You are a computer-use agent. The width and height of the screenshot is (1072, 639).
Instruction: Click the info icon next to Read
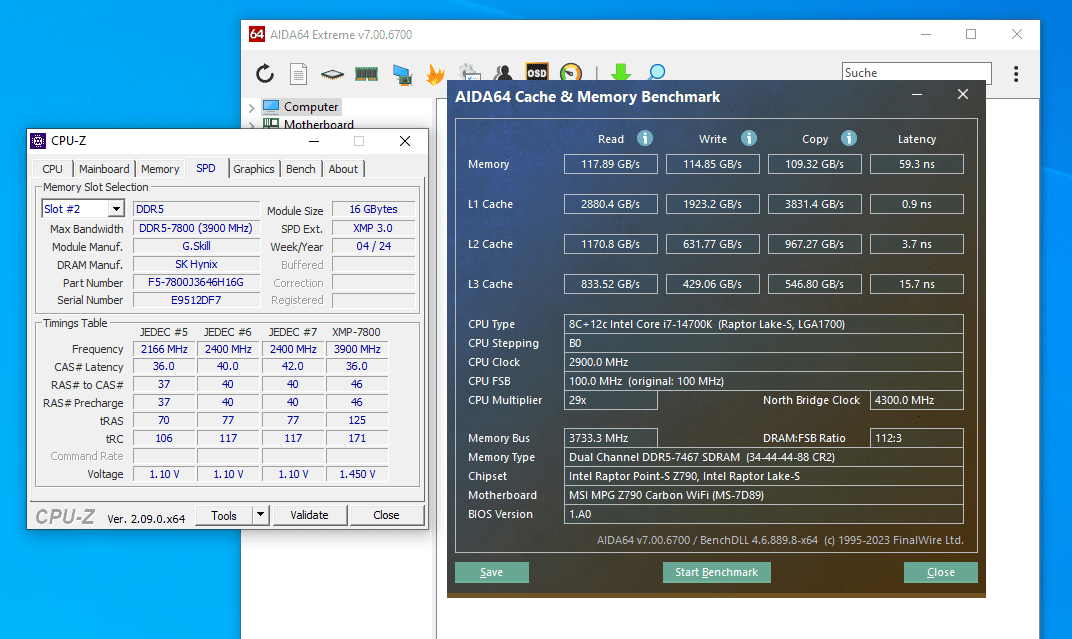coord(645,138)
